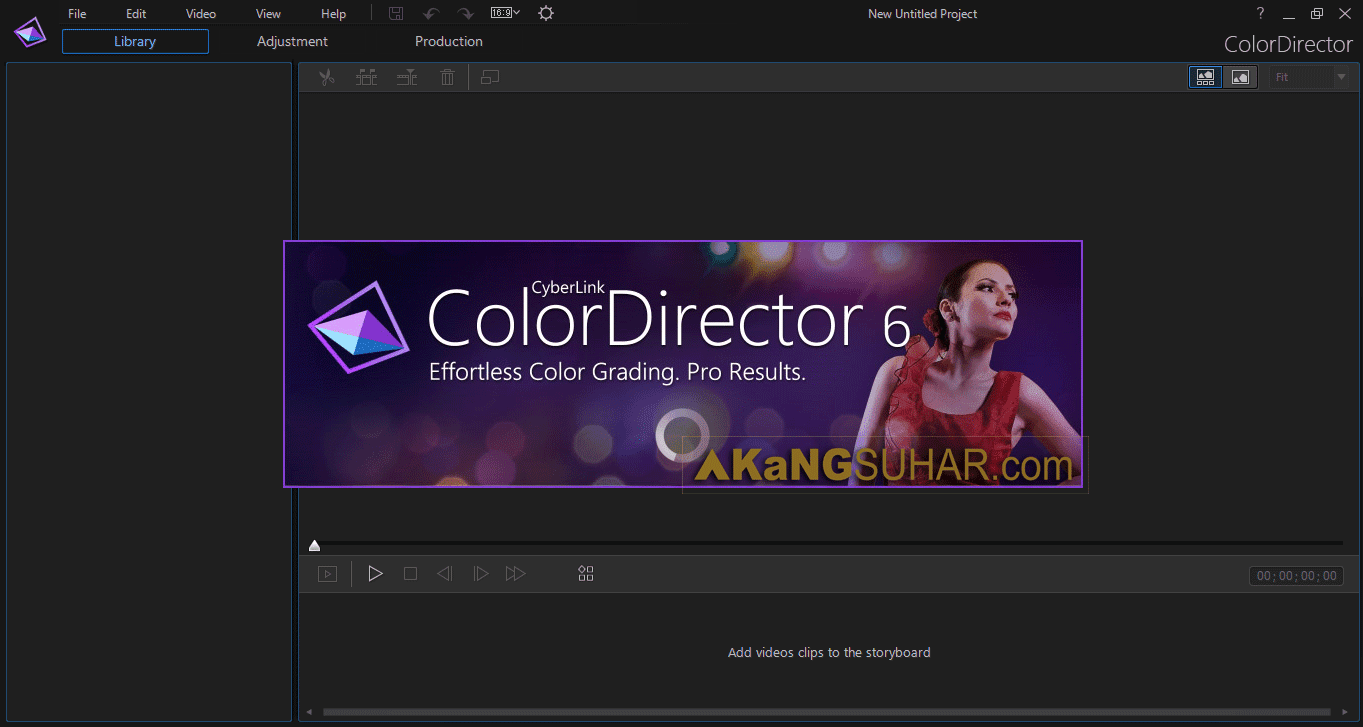
Task: Click the toolbar icon right of the scissors
Action: [366, 77]
